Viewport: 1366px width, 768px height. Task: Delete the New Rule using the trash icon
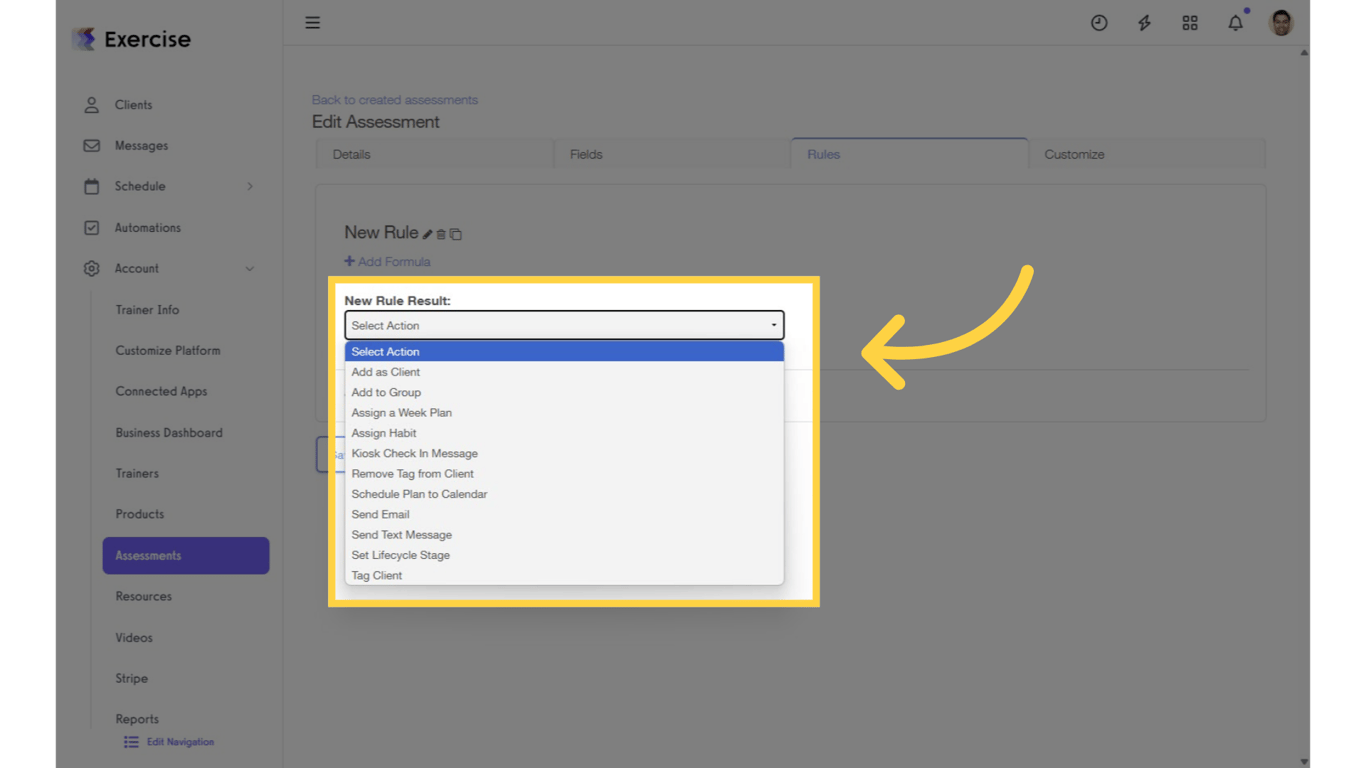441,233
